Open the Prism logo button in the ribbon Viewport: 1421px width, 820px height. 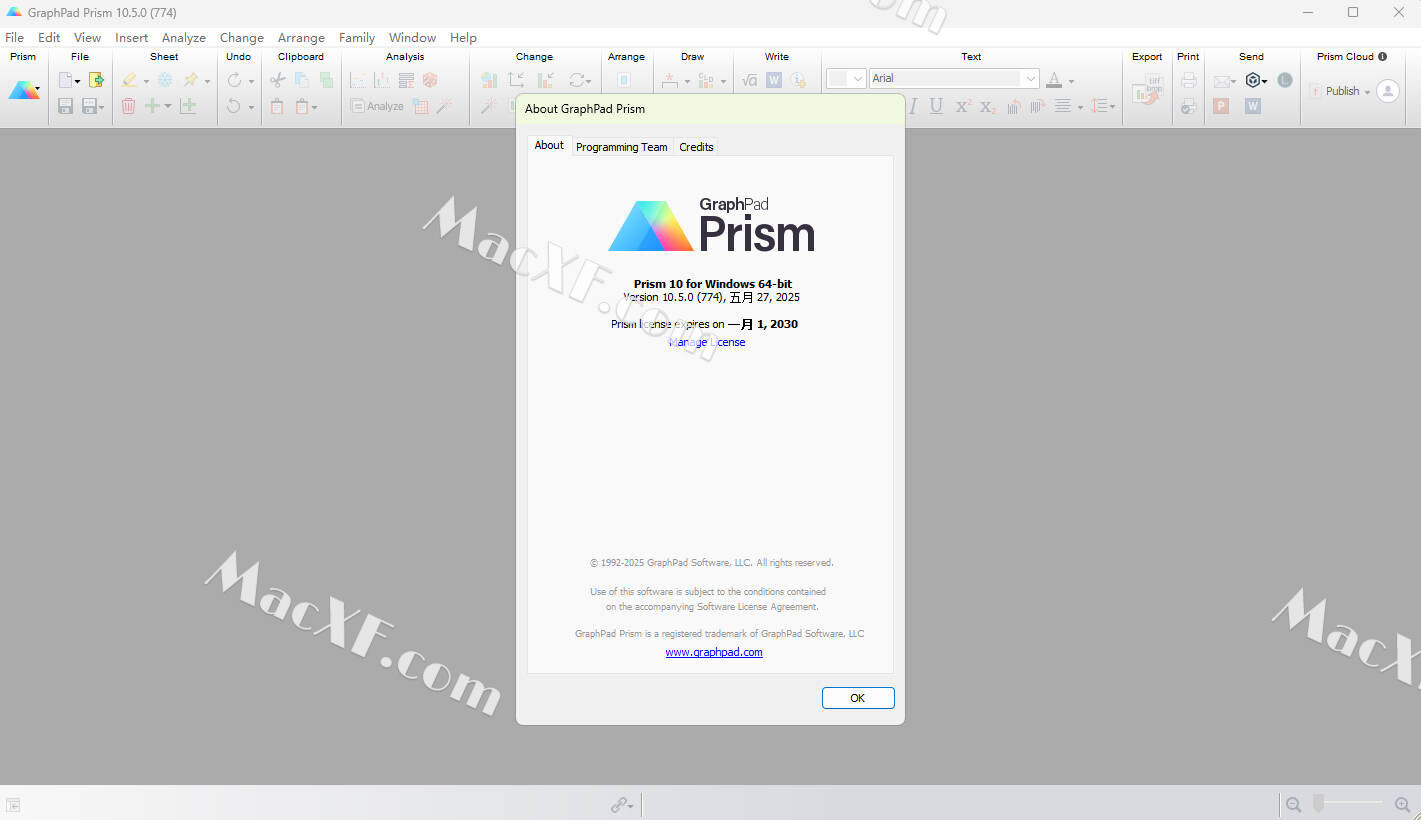[x=24, y=90]
